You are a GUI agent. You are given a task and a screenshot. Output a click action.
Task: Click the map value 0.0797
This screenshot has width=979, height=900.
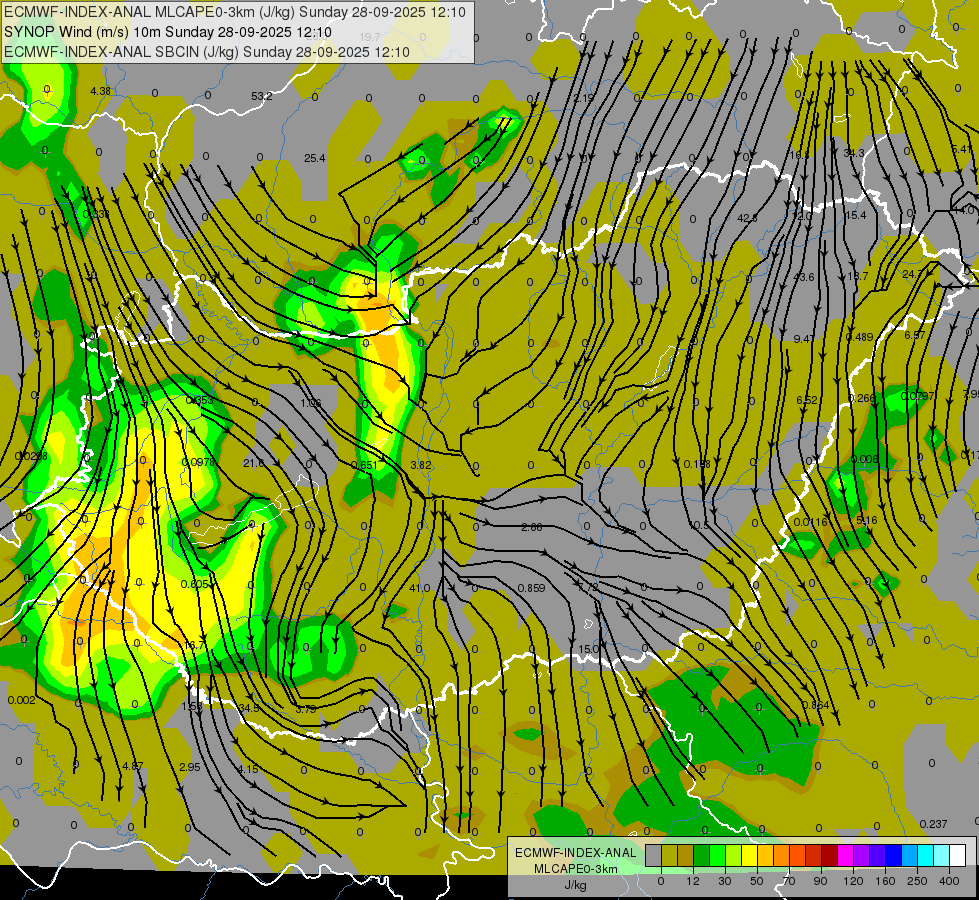click(x=918, y=396)
